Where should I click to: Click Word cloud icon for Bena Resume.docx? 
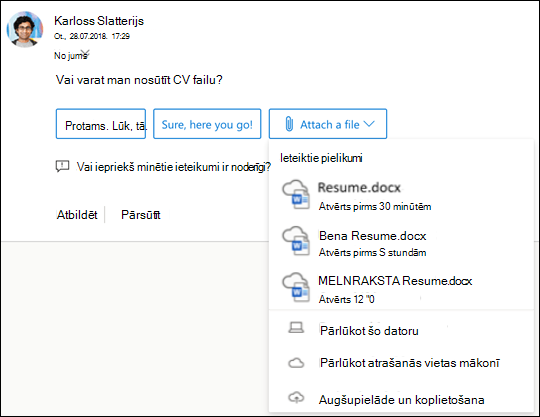coord(296,241)
